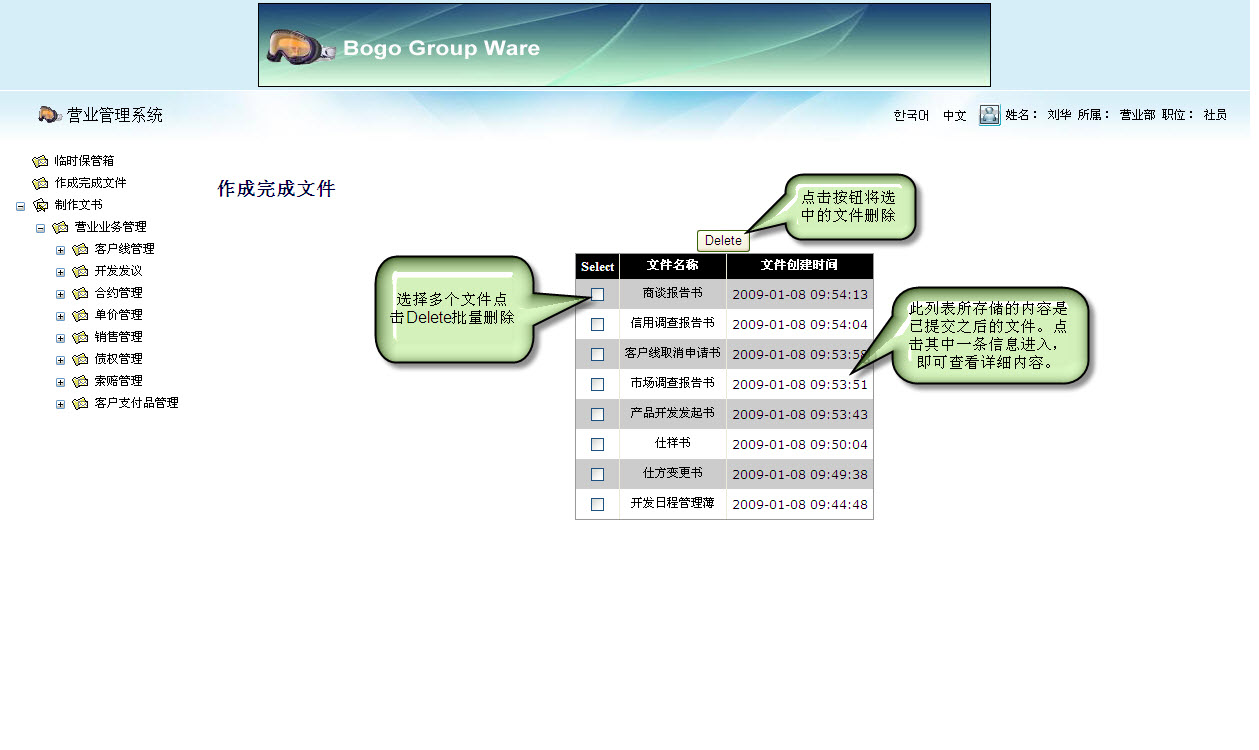Image resolution: width=1259 pixels, height=750 pixels.
Task: Click the folder icon next to 临时保管箱
Action: click(40, 161)
